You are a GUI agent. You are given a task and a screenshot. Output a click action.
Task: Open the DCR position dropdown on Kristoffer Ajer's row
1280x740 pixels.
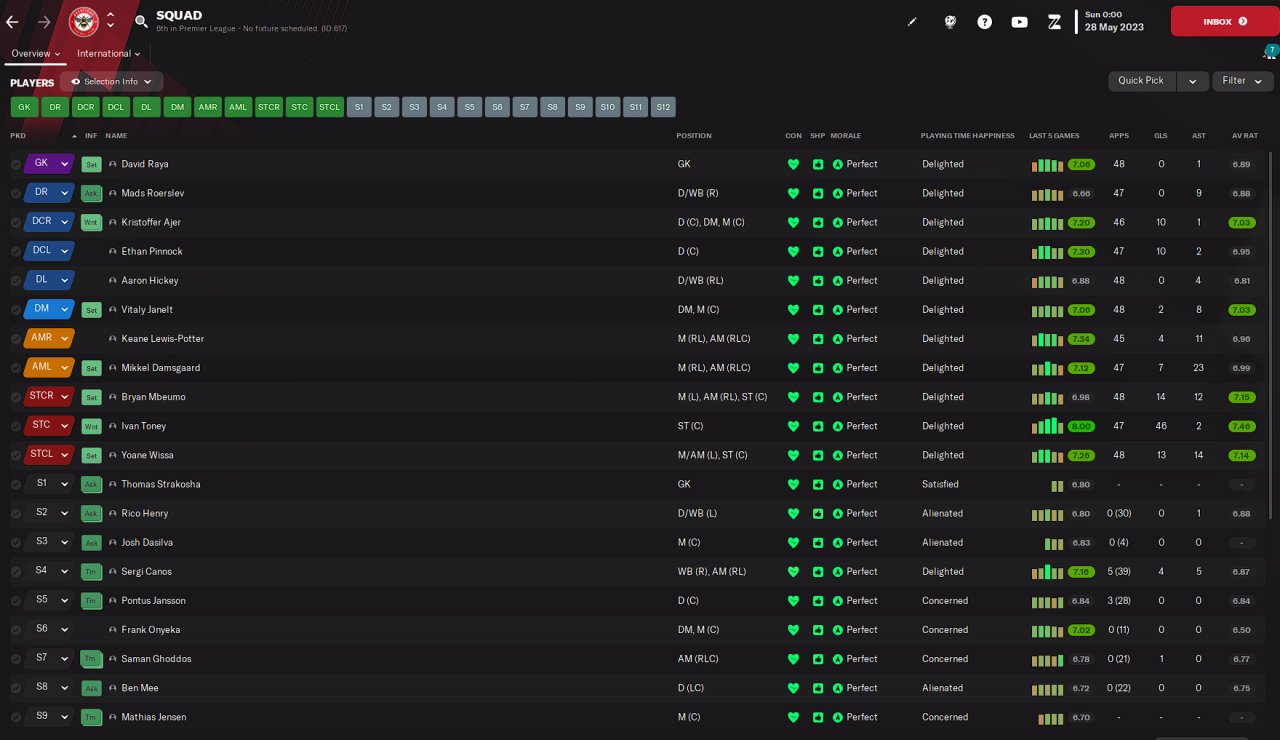click(49, 221)
